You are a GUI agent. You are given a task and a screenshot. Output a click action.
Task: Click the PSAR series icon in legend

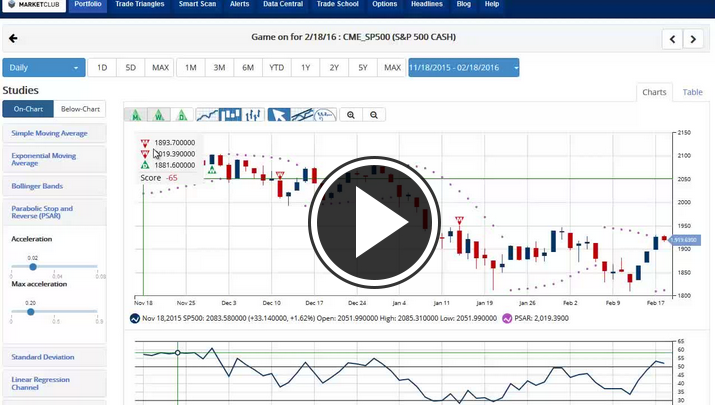tap(507, 318)
